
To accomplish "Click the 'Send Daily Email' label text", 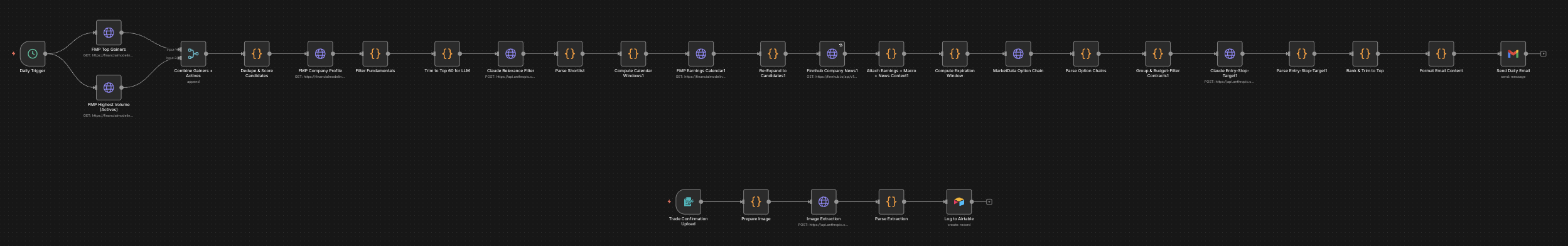I will (1513, 71).
